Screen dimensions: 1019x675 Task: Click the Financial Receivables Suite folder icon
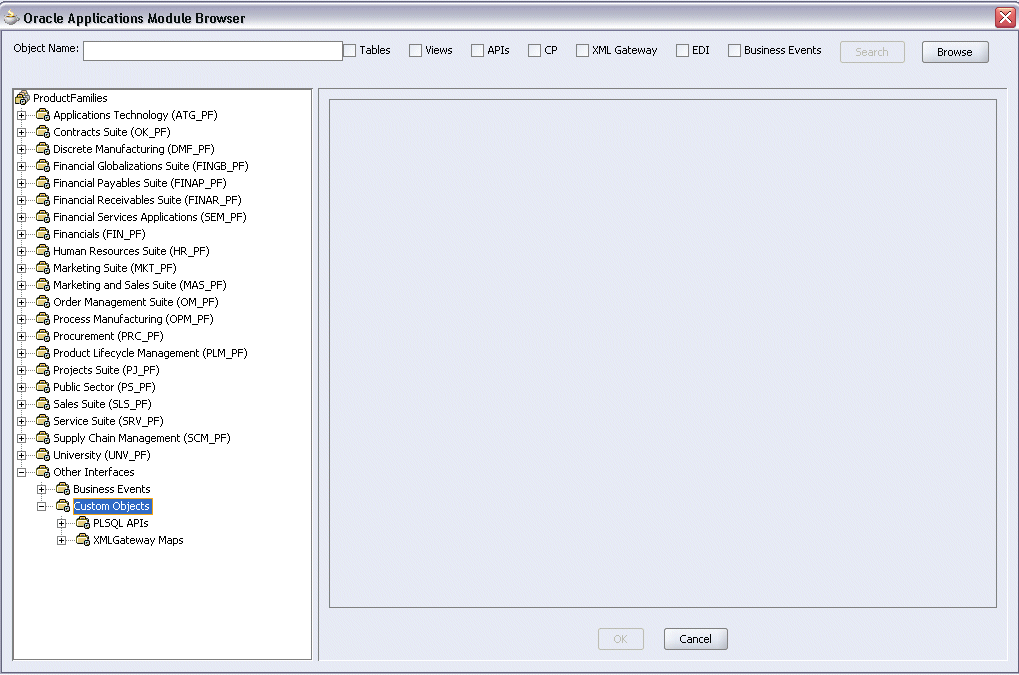pyautogui.click(x=43, y=199)
